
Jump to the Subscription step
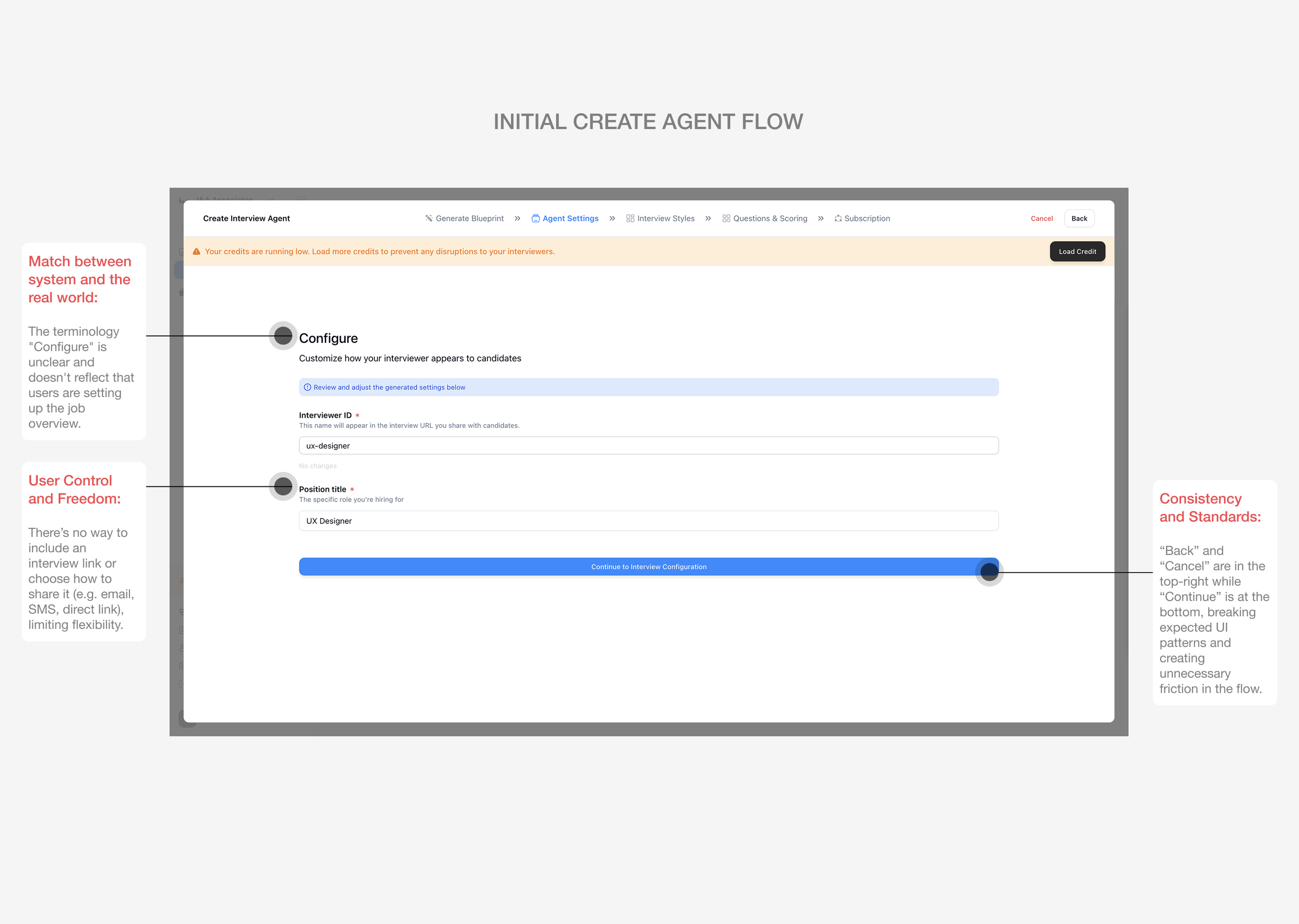pyautogui.click(x=867, y=218)
